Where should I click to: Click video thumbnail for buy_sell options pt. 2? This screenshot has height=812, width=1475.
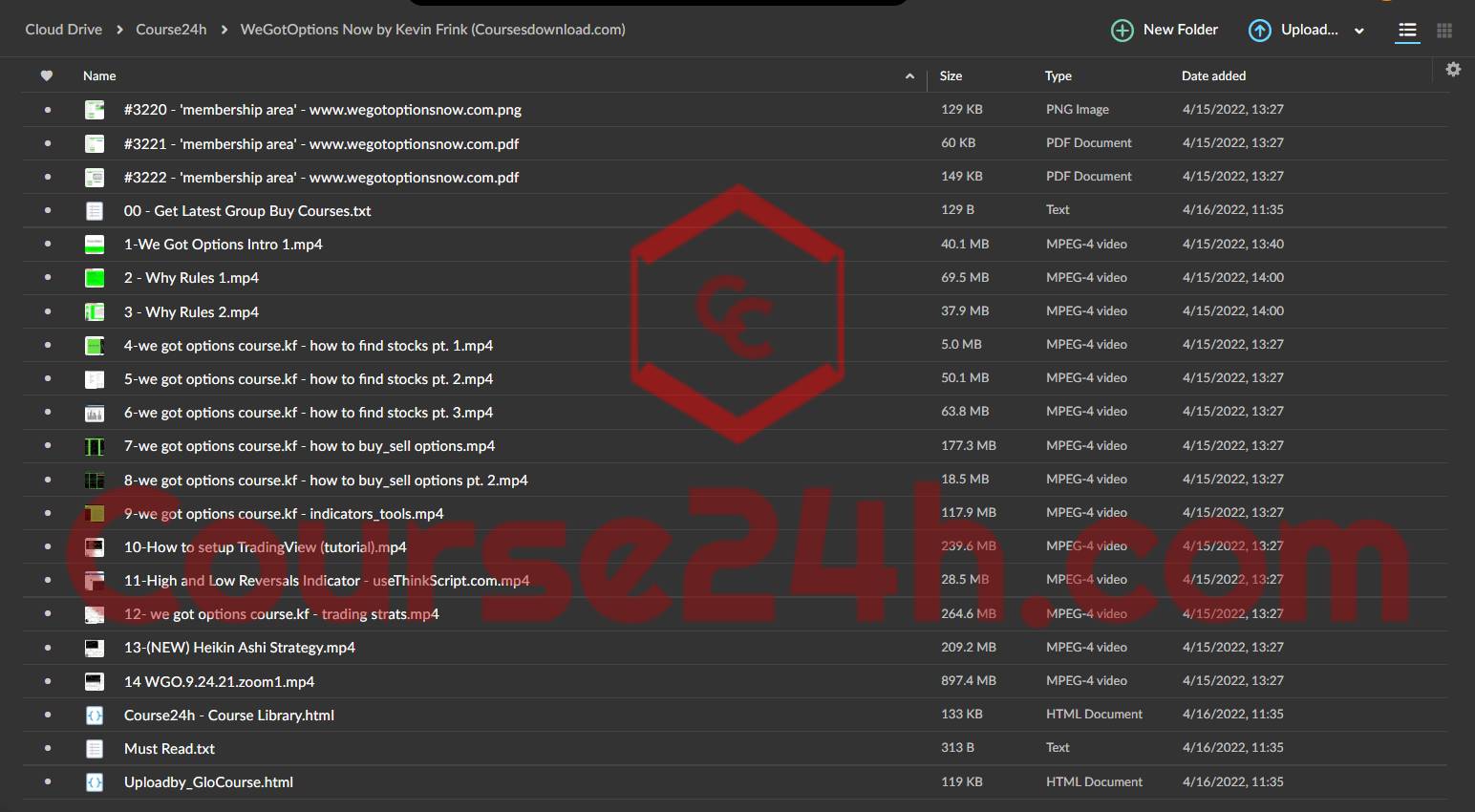pyautogui.click(x=95, y=480)
